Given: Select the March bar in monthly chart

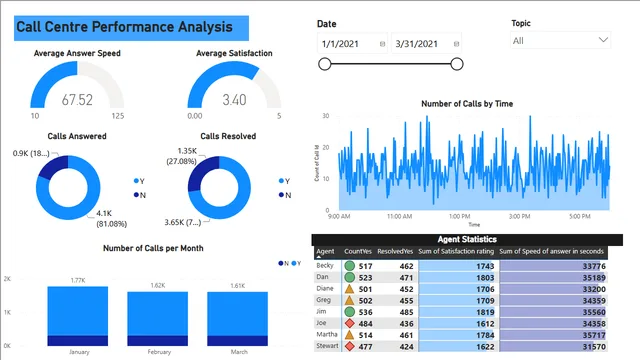Looking at the screenshot, I should pyautogui.click(x=238, y=319).
